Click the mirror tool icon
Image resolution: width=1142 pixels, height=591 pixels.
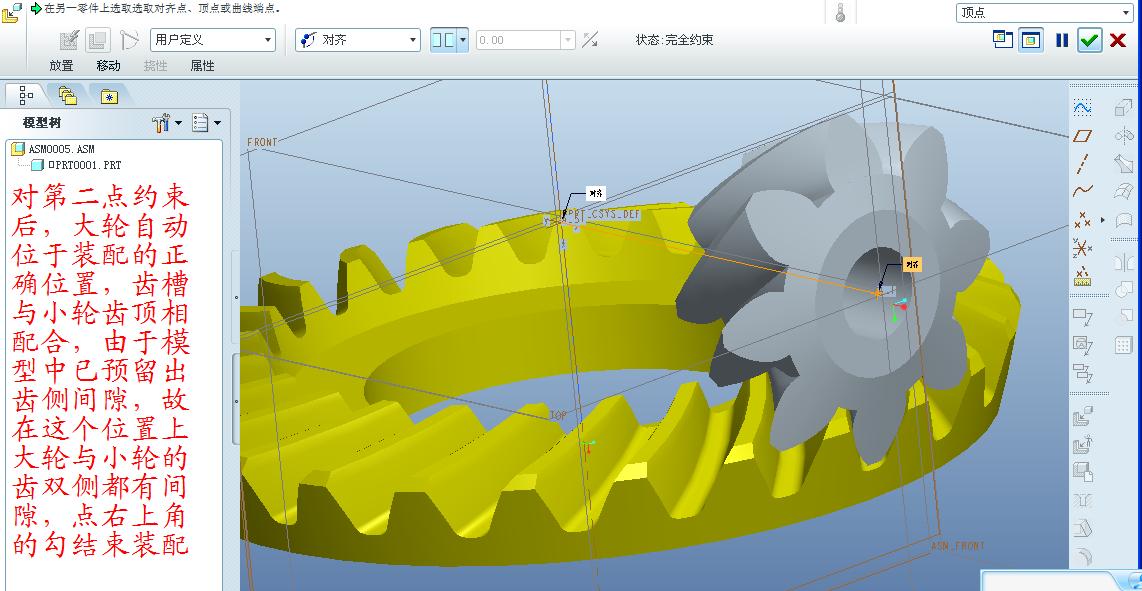point(1124,262)
